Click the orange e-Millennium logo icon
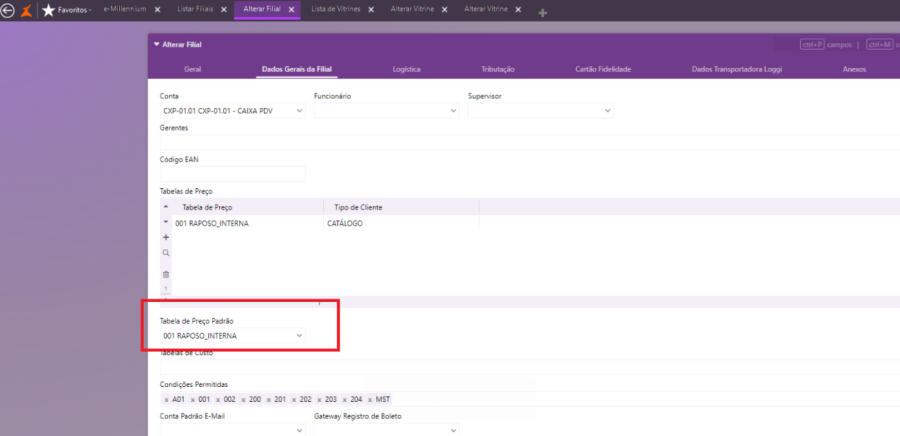The width and height of the screenshot is (900, 436). click(x=26, y=10)
